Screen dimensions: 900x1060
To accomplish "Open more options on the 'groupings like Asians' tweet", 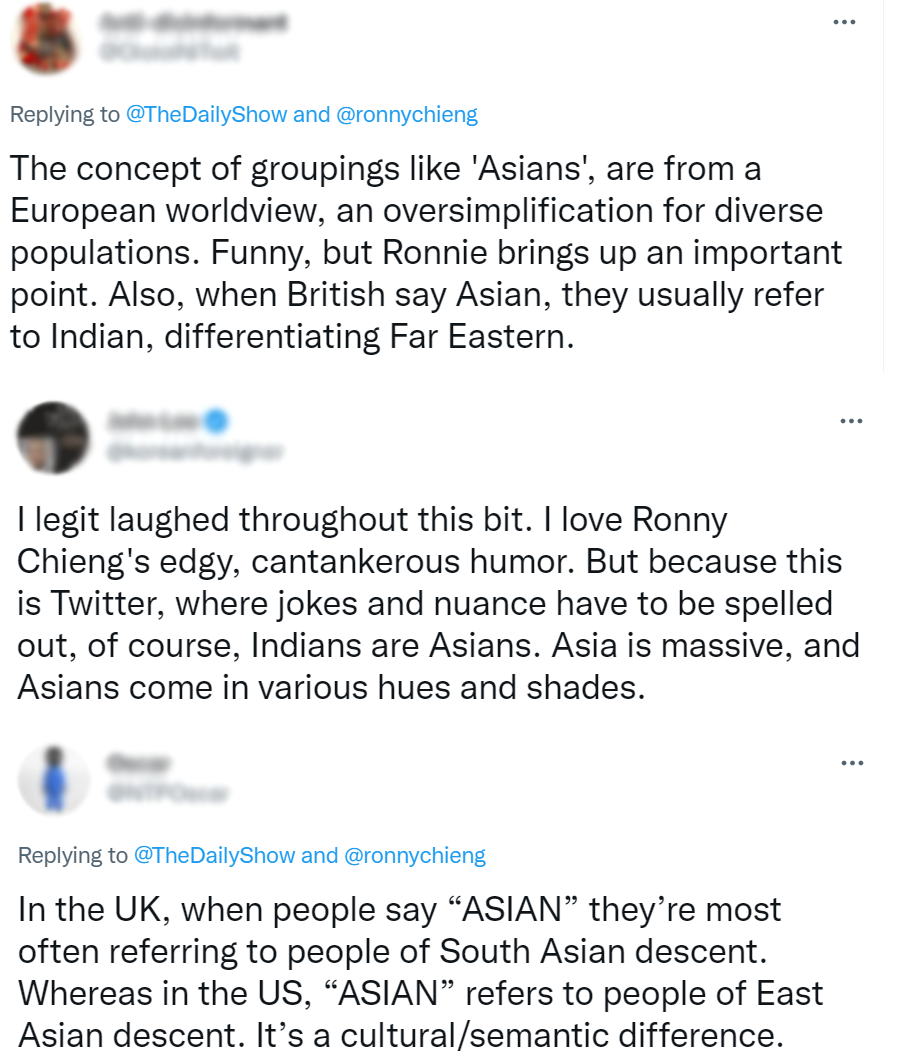I will click(844, 22).
